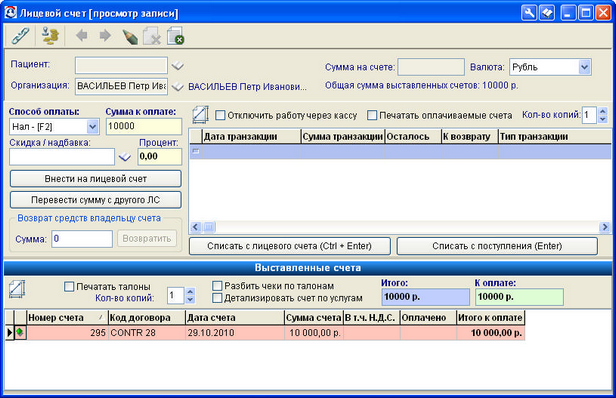This screenshot has height=398, width=616.
Task: Click Внести на лицевой счет button
Action: [x=95, y=179]
